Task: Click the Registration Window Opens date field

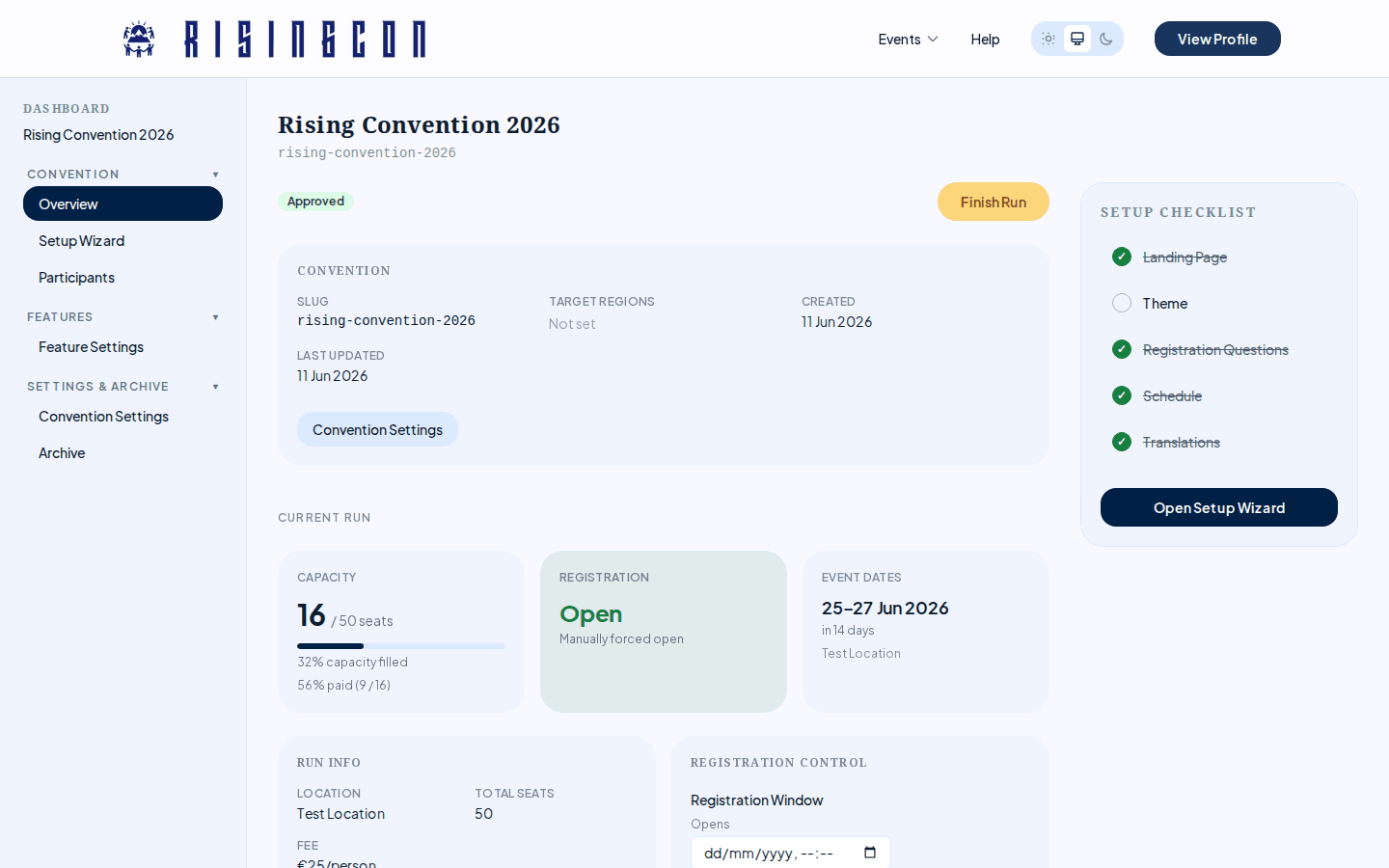Action: (790, 853)
